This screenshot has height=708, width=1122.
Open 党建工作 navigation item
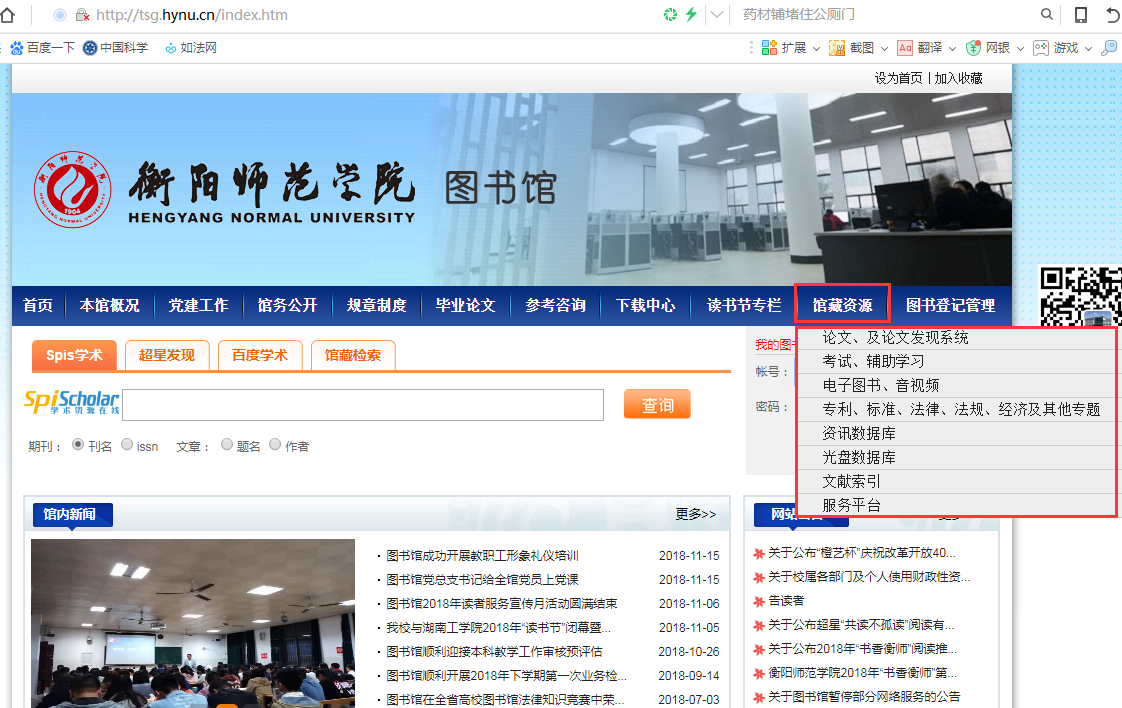click(198, 306)
